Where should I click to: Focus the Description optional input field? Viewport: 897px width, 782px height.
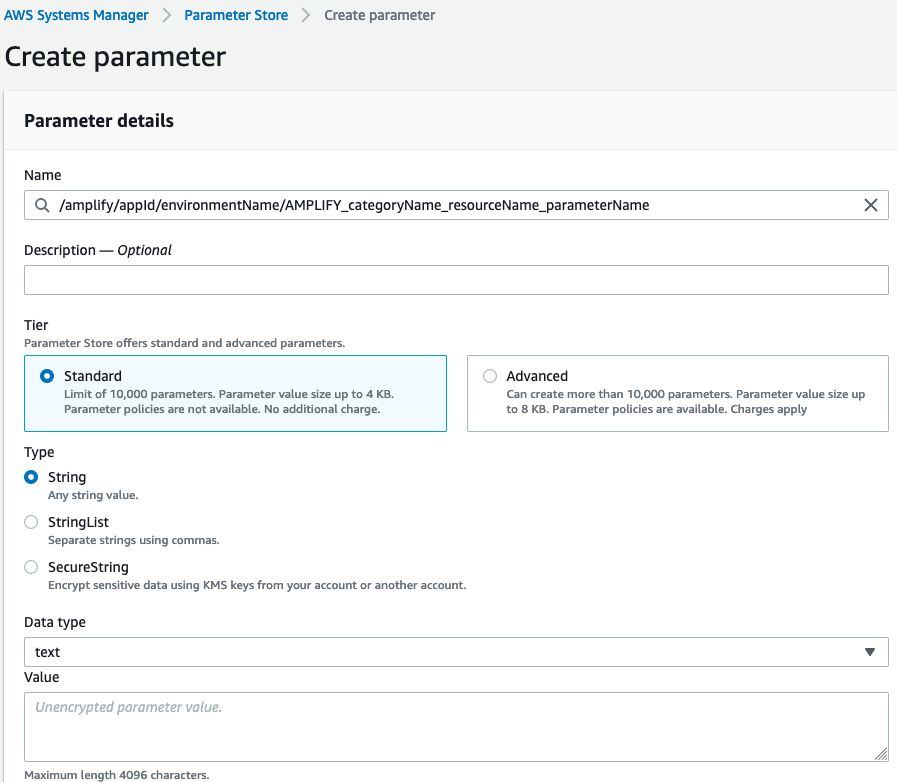456,280
